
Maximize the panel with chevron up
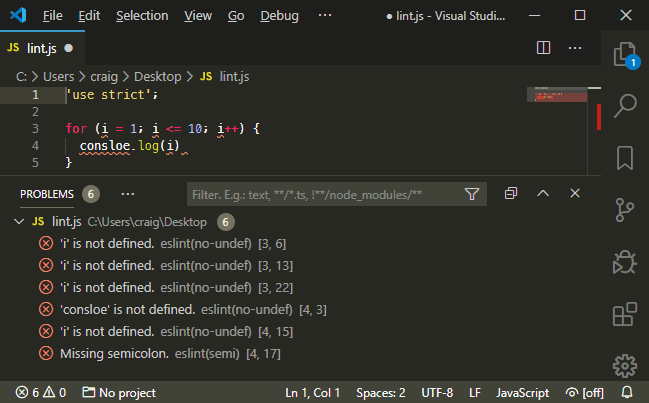pyautogui.click(x=543, y=193)
